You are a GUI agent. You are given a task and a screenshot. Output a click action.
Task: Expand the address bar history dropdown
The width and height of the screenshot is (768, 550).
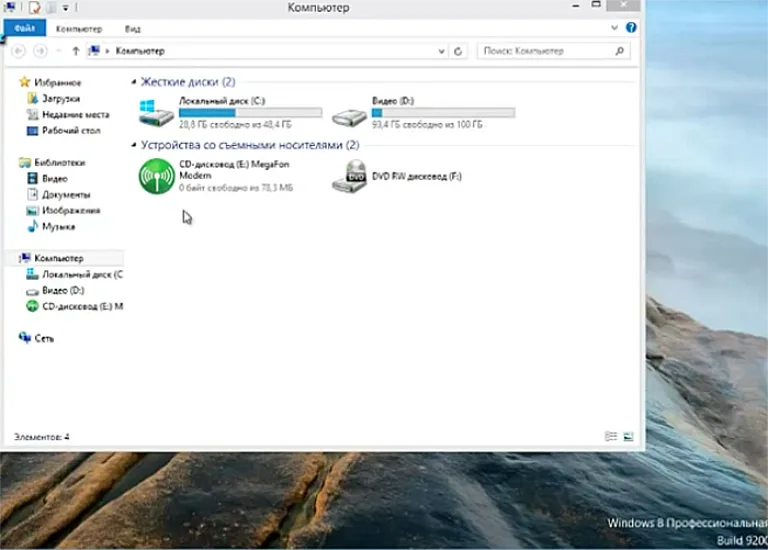(x=441, y=51)
